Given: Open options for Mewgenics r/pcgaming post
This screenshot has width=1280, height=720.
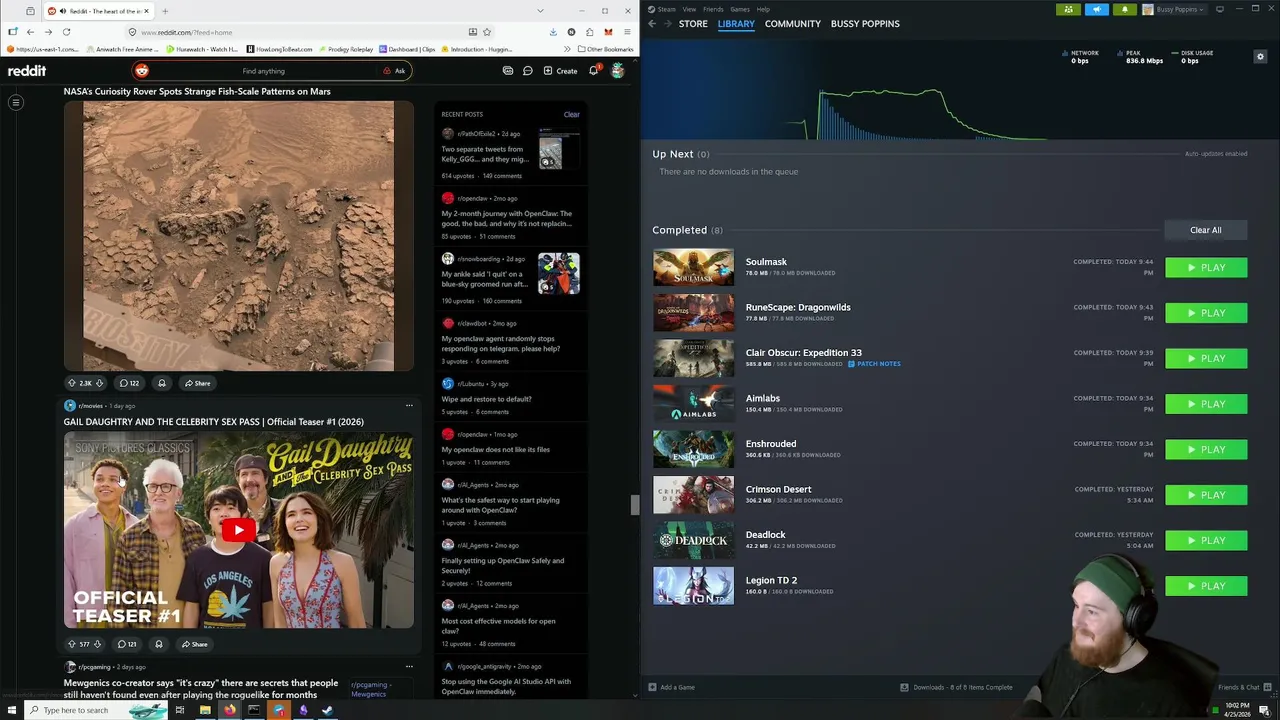Looking at the screenshot, I should tap(409, 667).
